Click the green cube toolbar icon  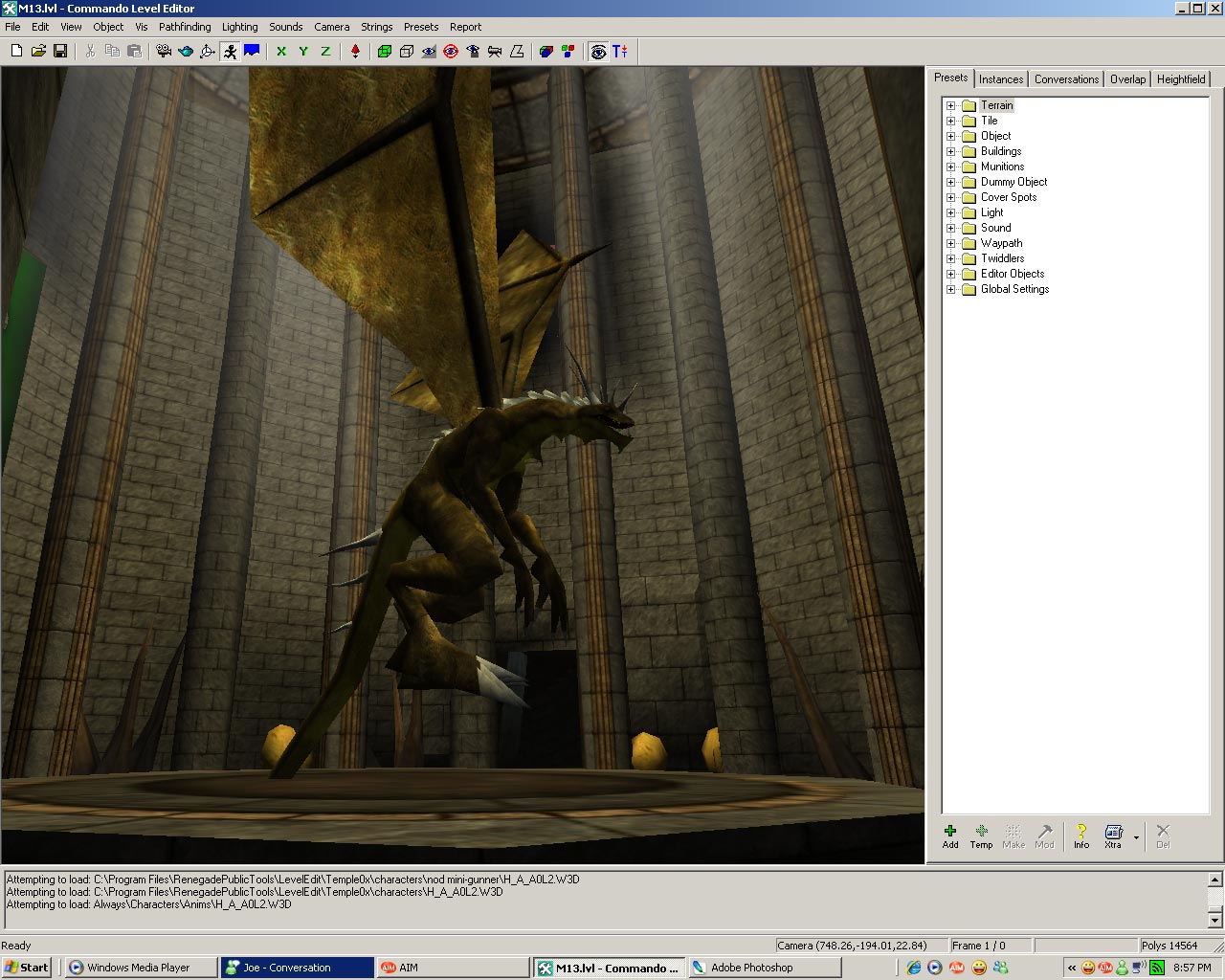(x=385, y=52)
